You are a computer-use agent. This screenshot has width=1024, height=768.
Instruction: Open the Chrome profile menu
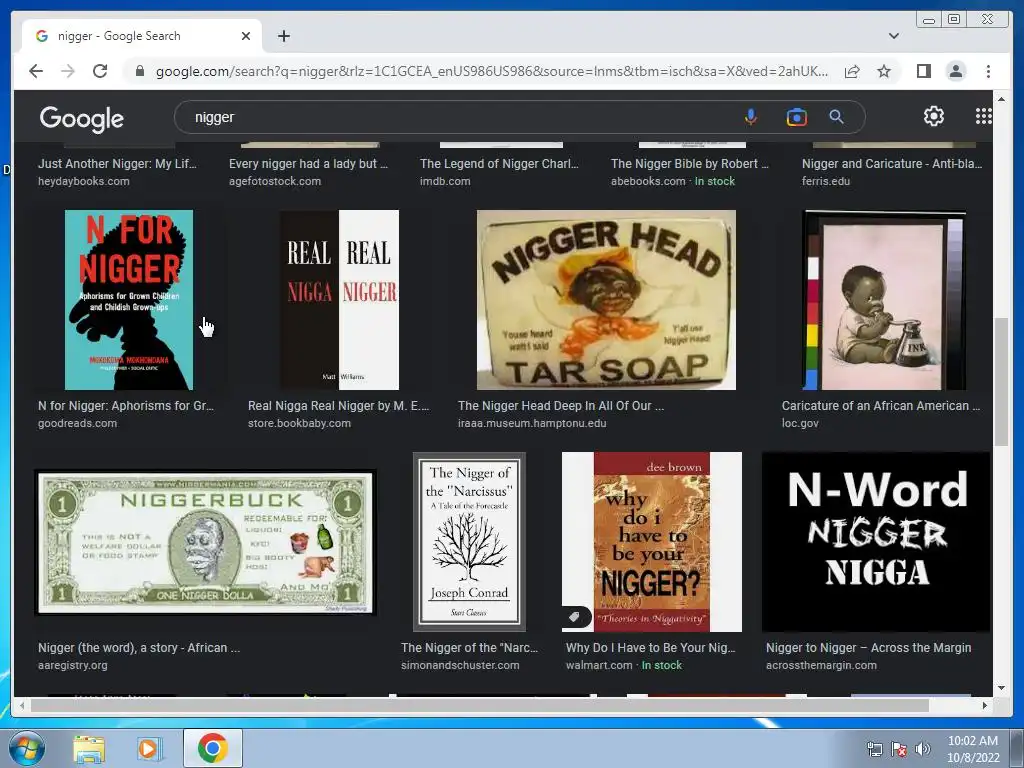tap(956, 71)
